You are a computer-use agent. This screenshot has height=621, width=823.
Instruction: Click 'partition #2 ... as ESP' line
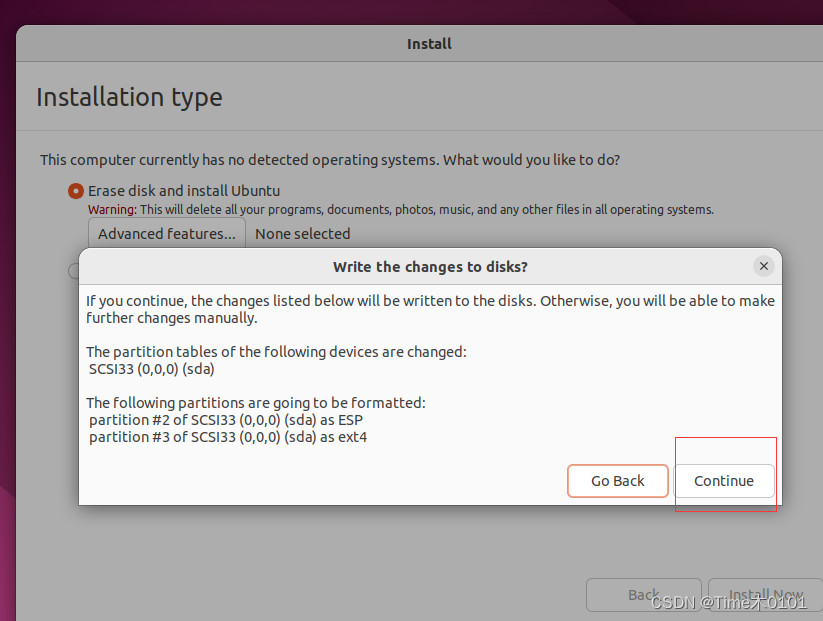[226, 420]
